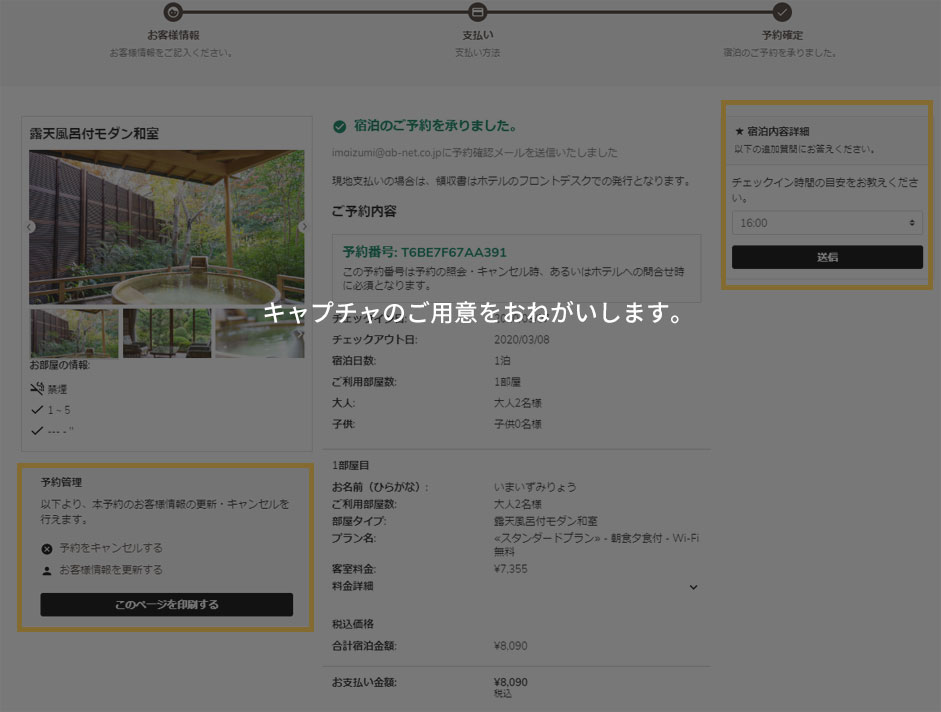Click the 支払い step label in the progress tracker
The height and width of the screenshot is (712, 941).
click(477, 32)
